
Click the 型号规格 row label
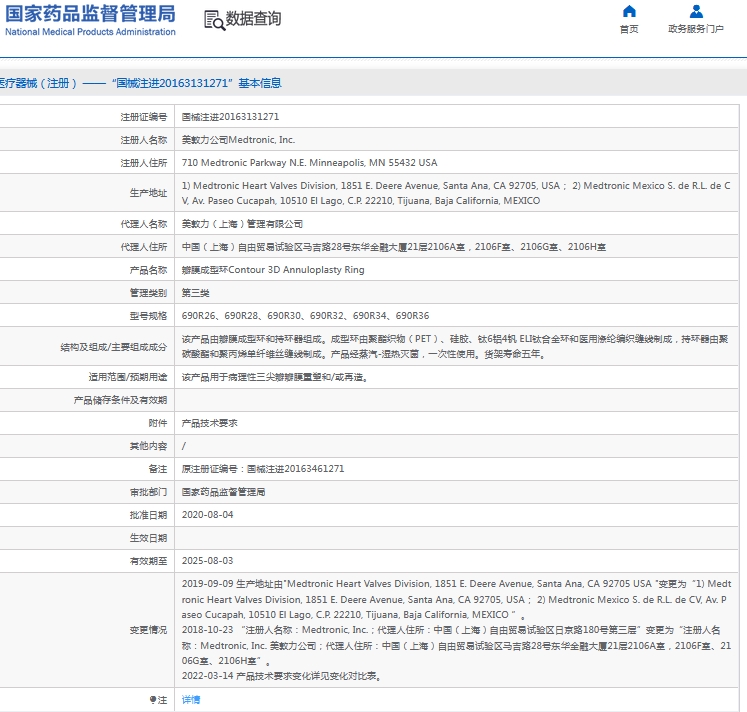pyautogui.click(x=148, y=316)
